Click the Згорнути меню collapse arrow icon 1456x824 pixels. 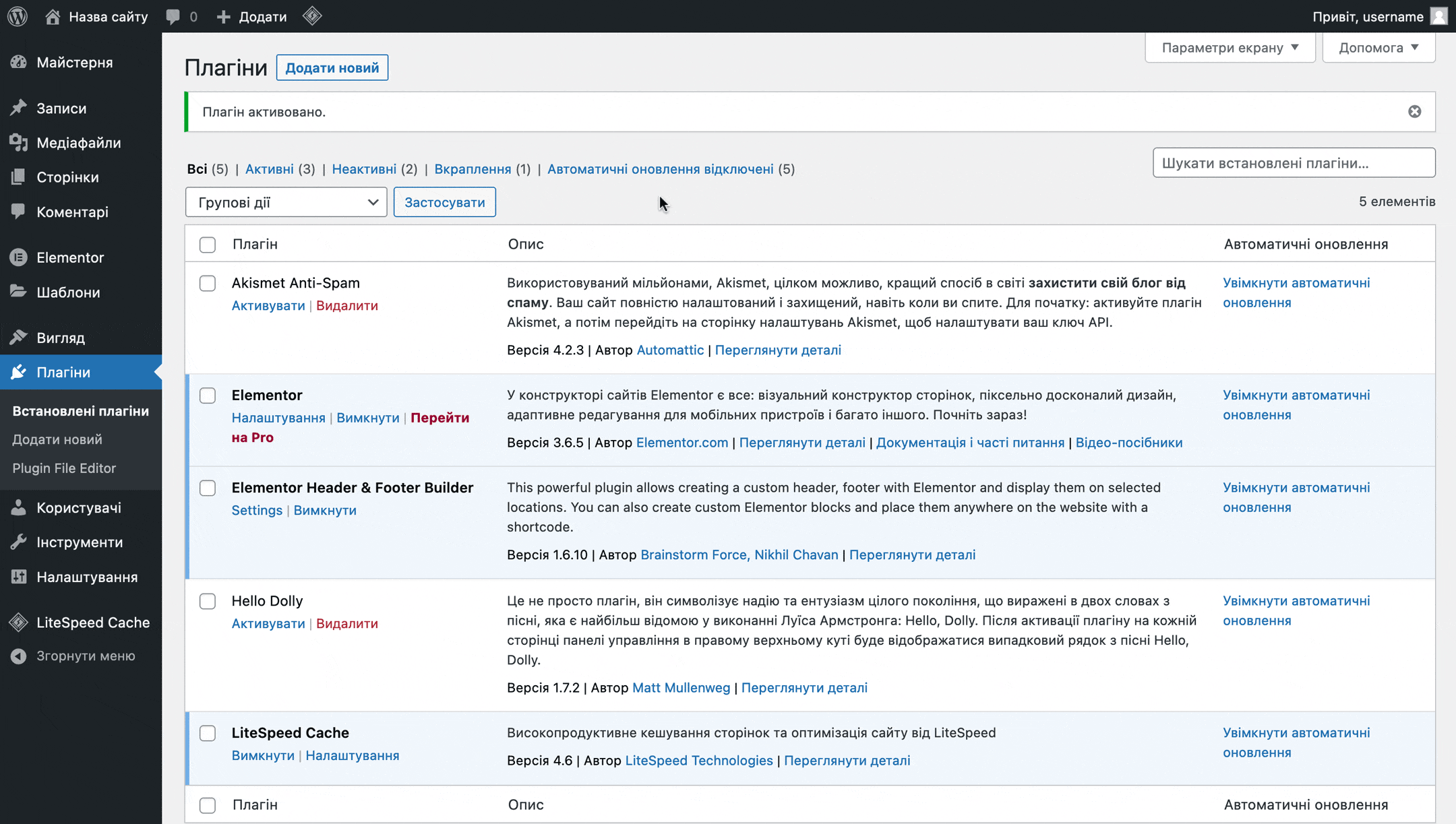19,656
